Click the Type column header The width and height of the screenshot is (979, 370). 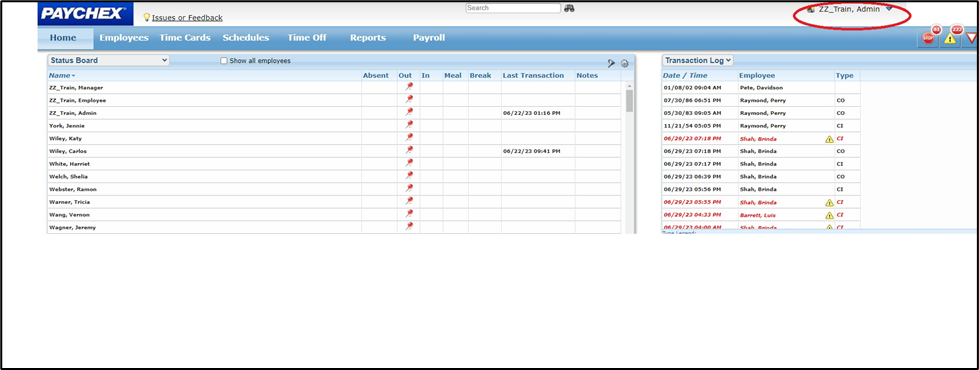coord(844,75)
